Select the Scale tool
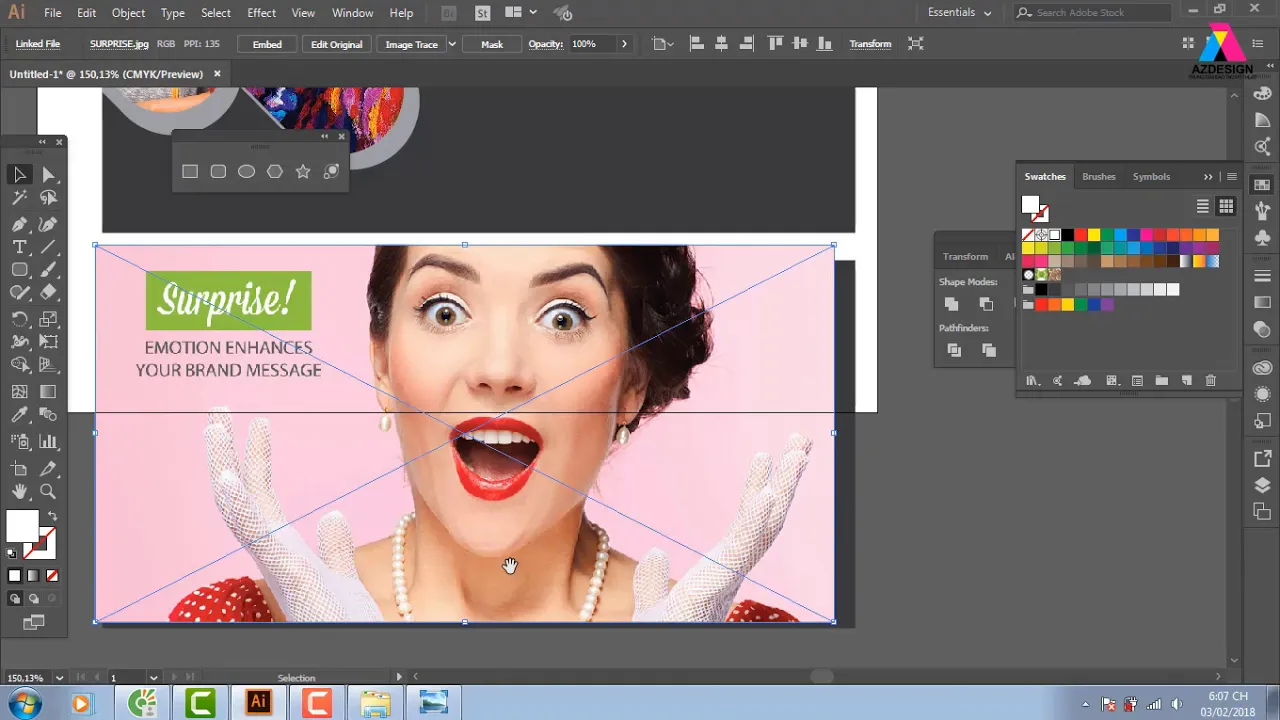Viewport: 1280px width, 720px height. point(48,320)
